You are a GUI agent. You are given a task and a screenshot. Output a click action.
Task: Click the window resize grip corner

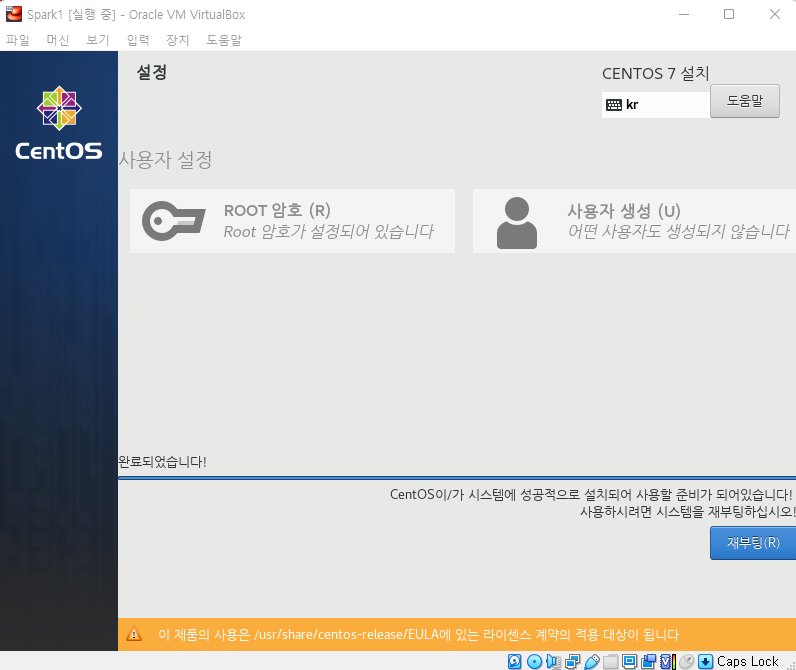pos(791,665)
